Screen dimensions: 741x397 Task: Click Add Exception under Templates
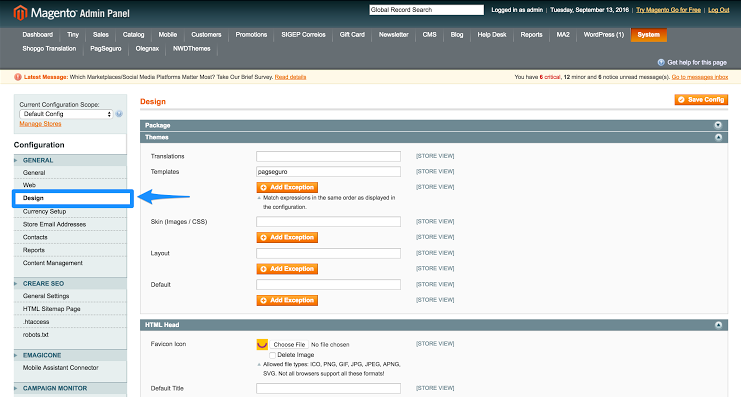coord(287,187)
